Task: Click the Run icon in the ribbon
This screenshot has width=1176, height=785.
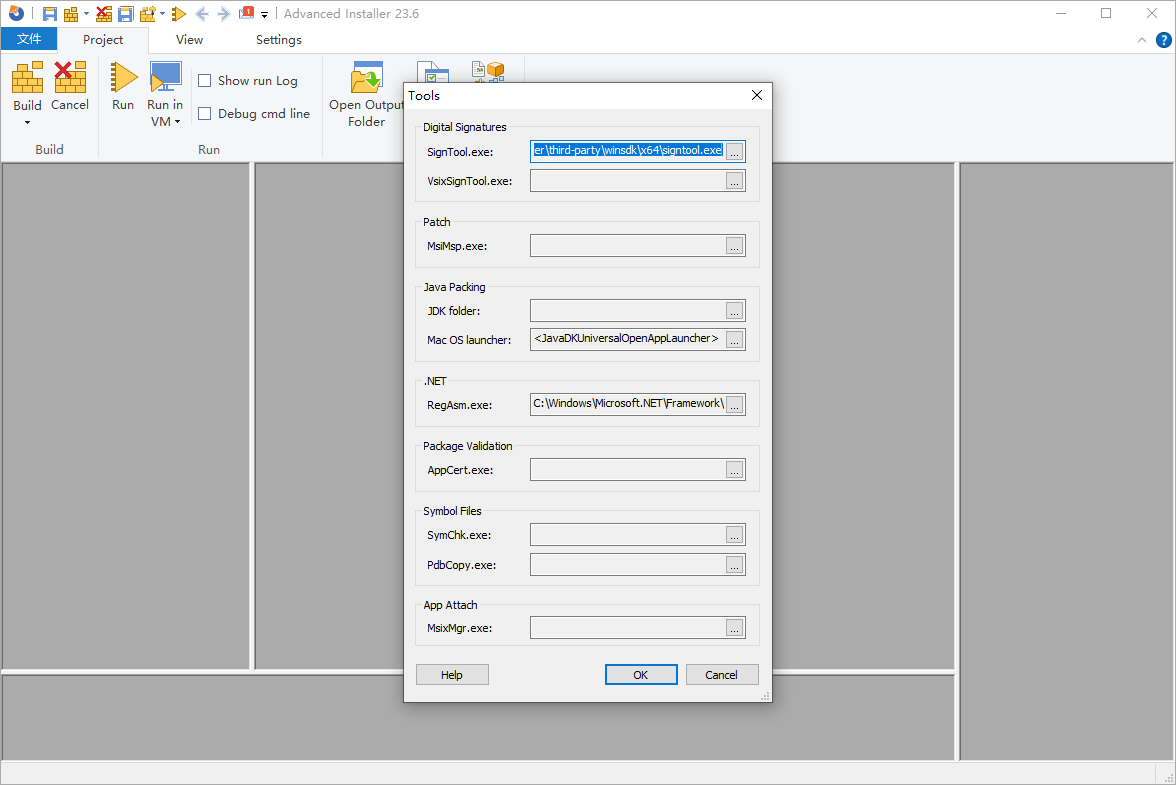Action: (123, 78)
